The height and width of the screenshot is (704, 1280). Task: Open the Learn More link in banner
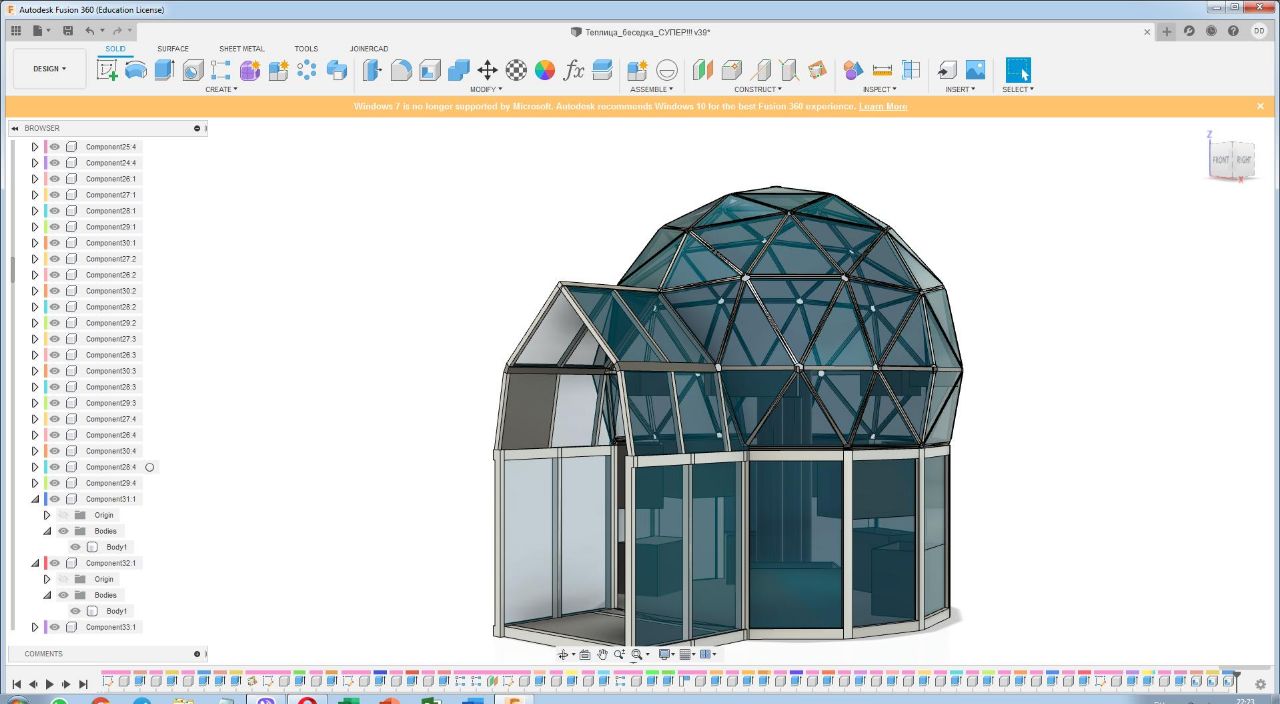883,106
